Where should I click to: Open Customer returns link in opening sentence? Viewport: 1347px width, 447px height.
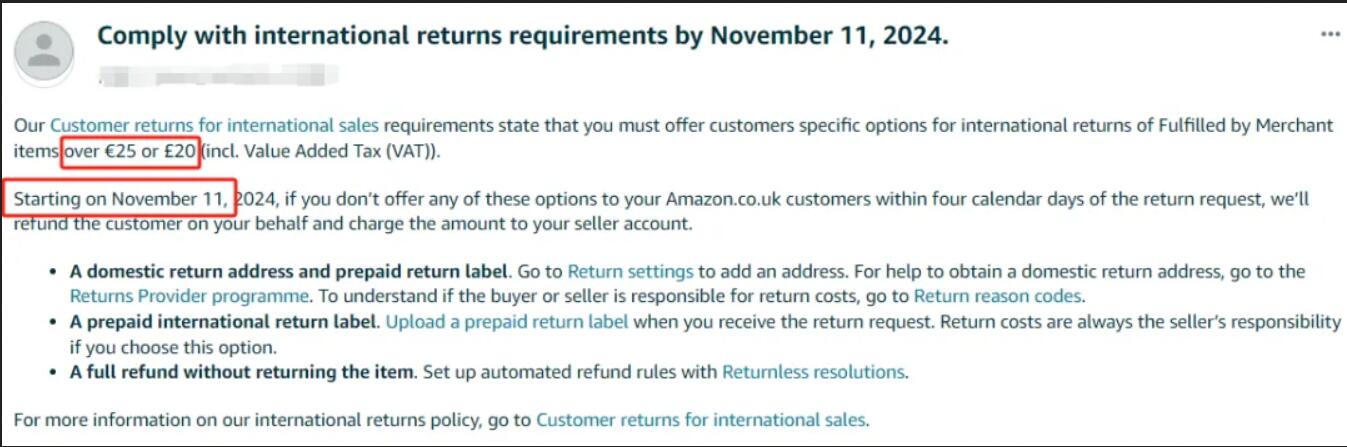click(214, 126)
